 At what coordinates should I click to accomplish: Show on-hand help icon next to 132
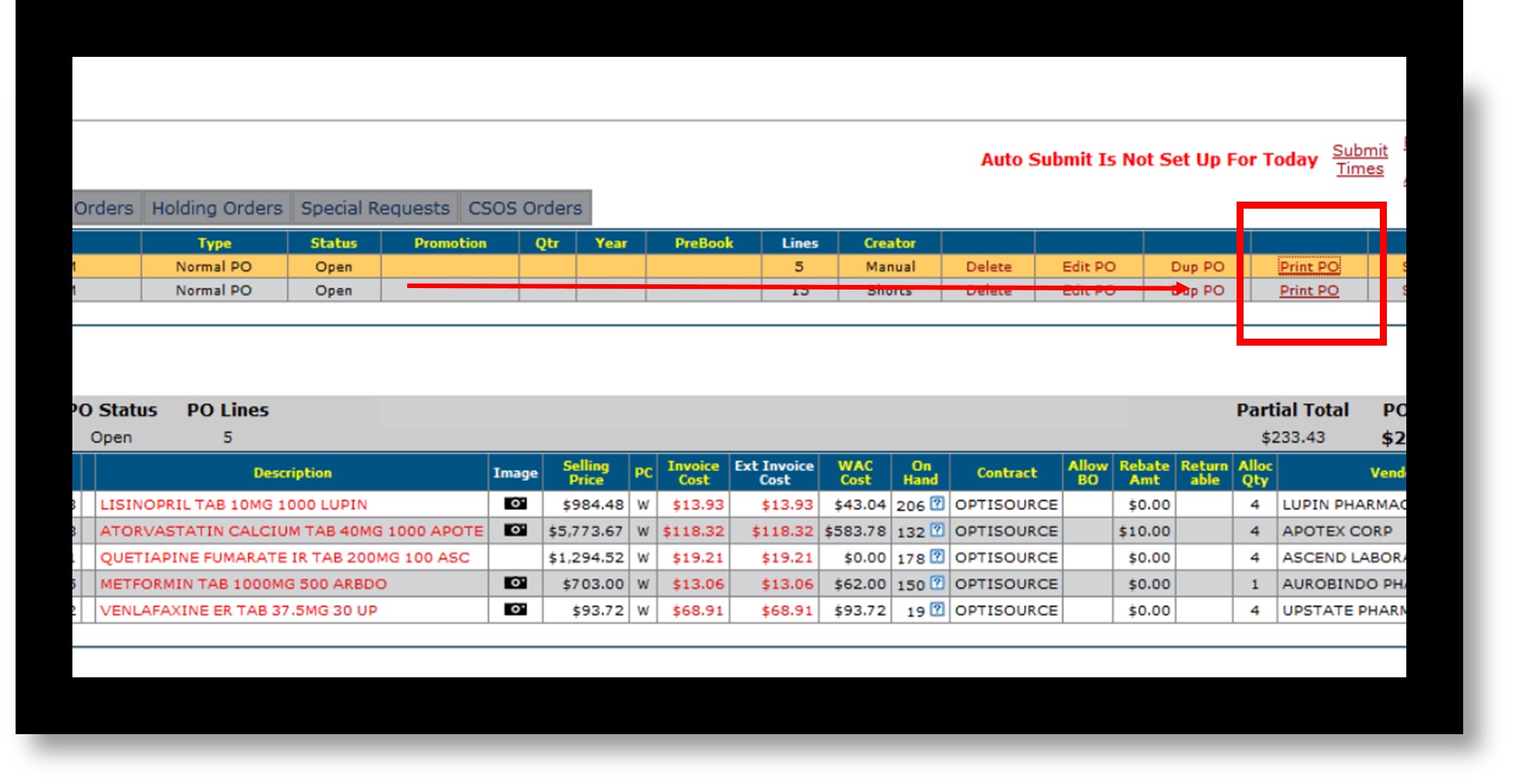point(938,530)
